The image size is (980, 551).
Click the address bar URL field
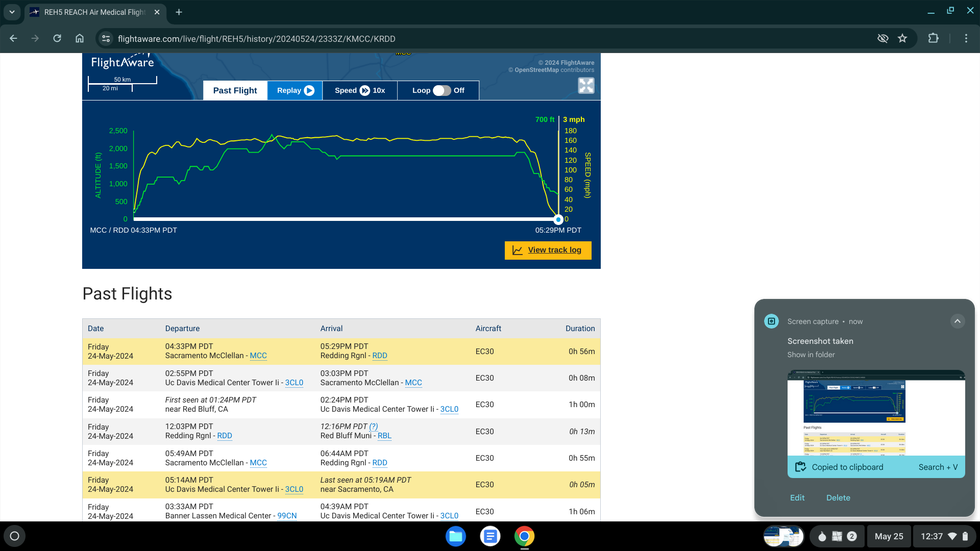(x=256, y=39)
